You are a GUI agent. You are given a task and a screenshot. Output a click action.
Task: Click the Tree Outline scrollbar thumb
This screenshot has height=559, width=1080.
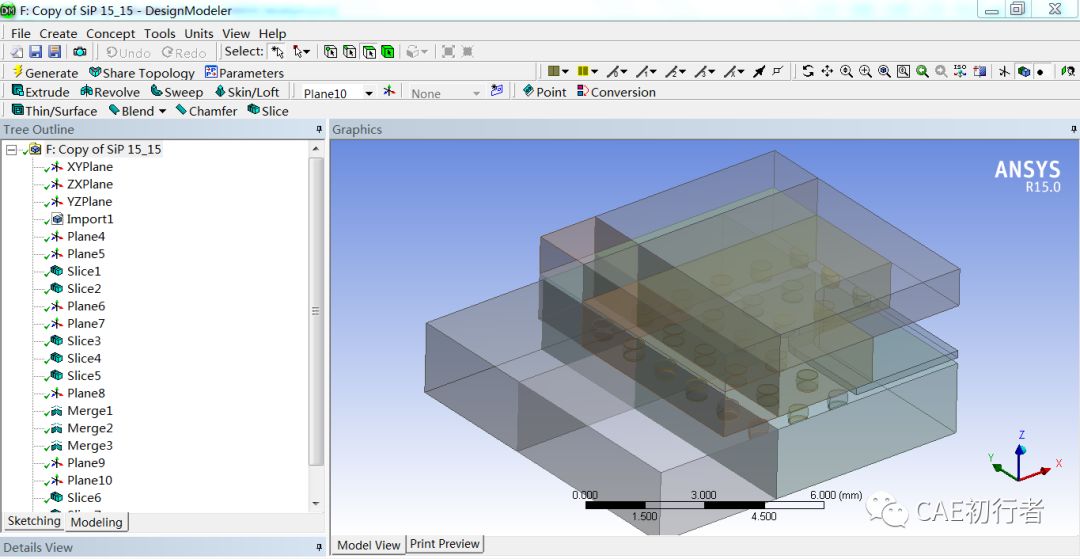click(315, 311)
